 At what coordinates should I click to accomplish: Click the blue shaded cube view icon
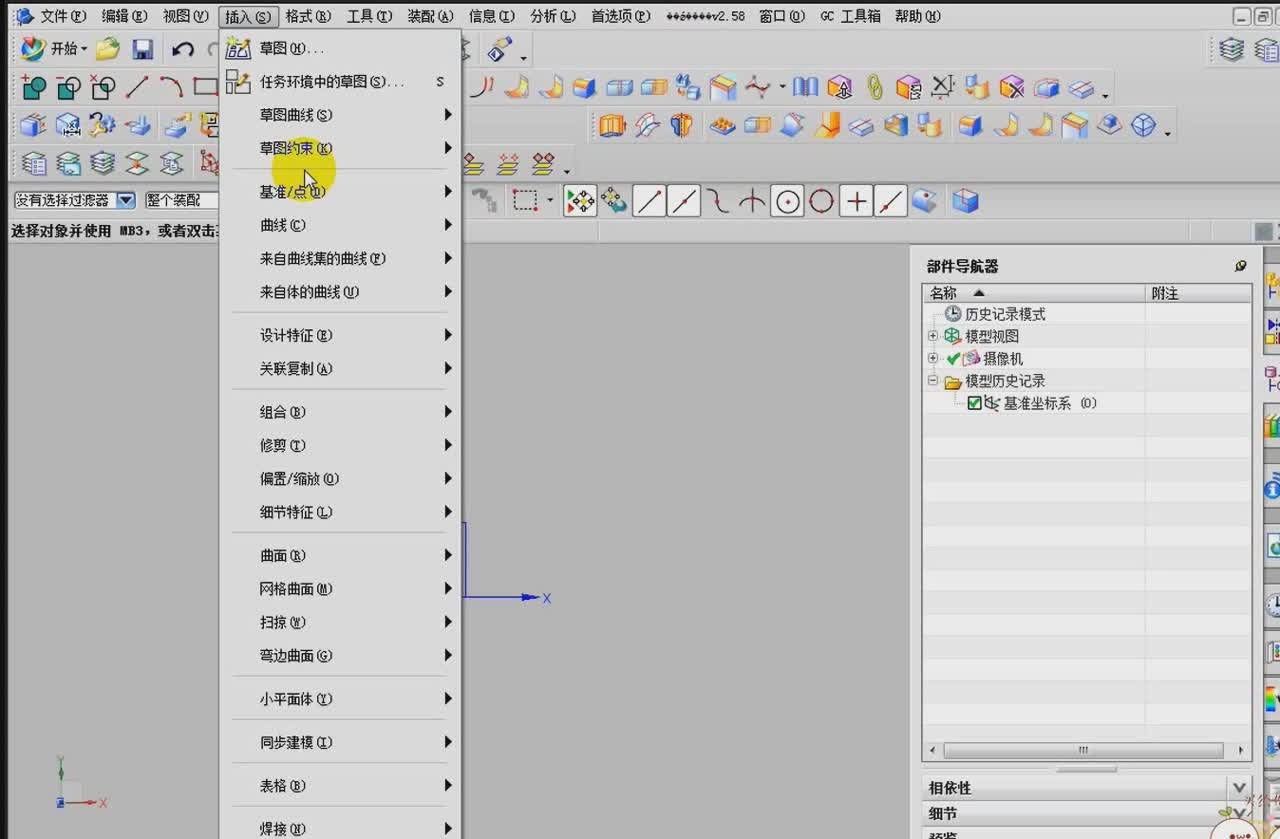point(965,202)
